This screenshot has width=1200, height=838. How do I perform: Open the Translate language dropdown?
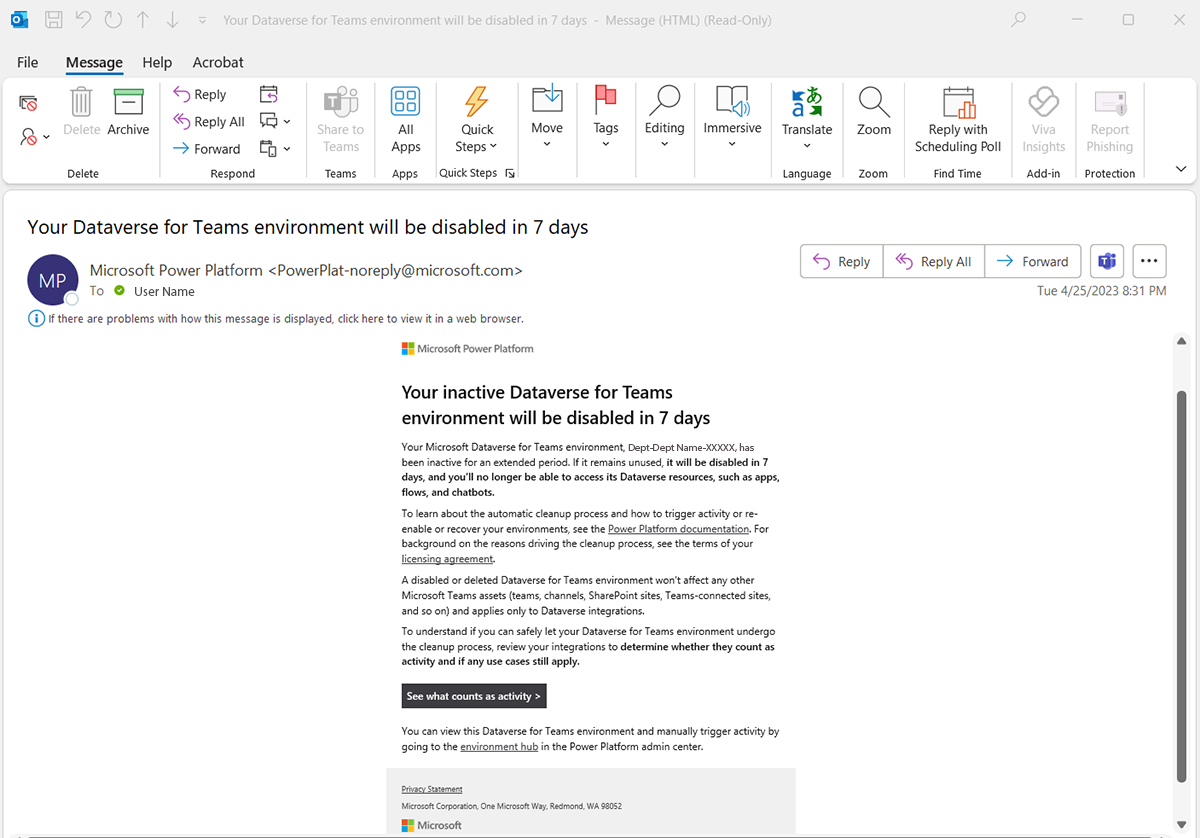[807, 119]
